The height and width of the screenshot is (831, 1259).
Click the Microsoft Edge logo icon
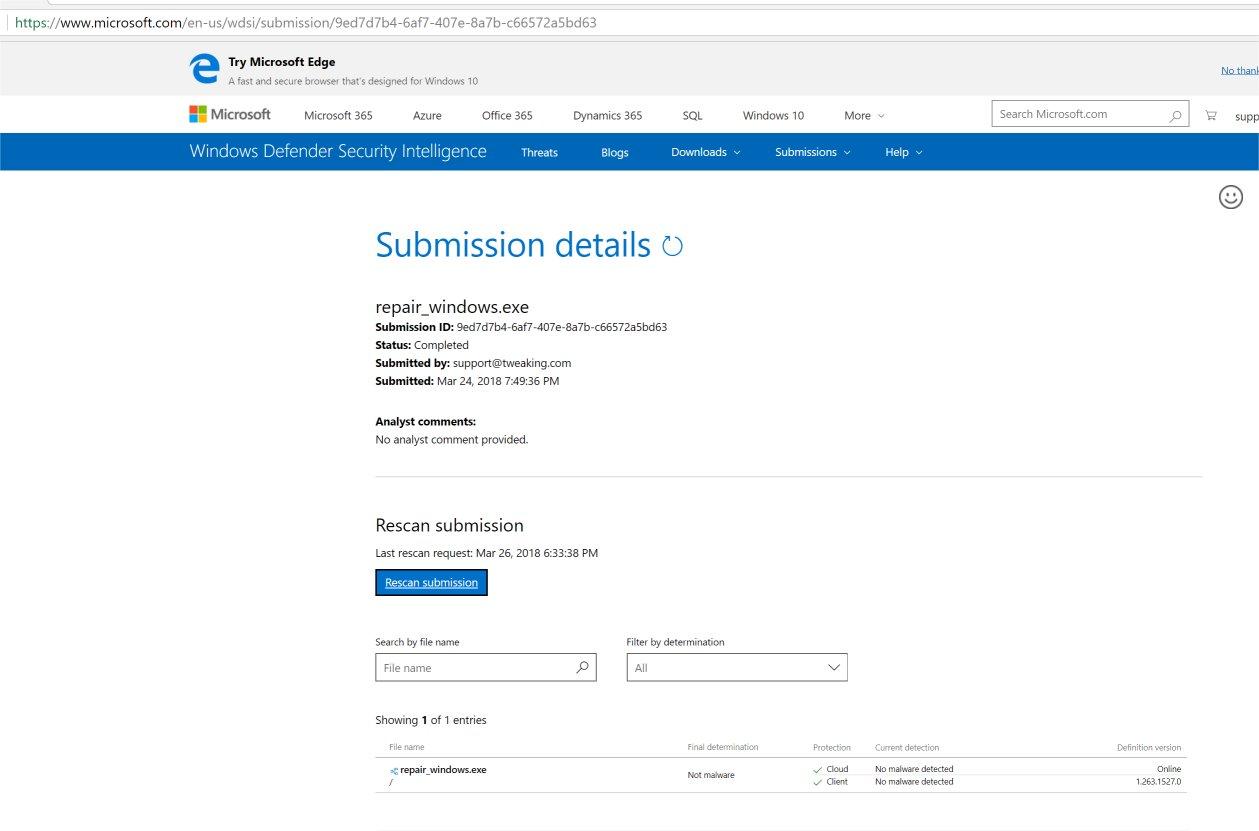204,68
